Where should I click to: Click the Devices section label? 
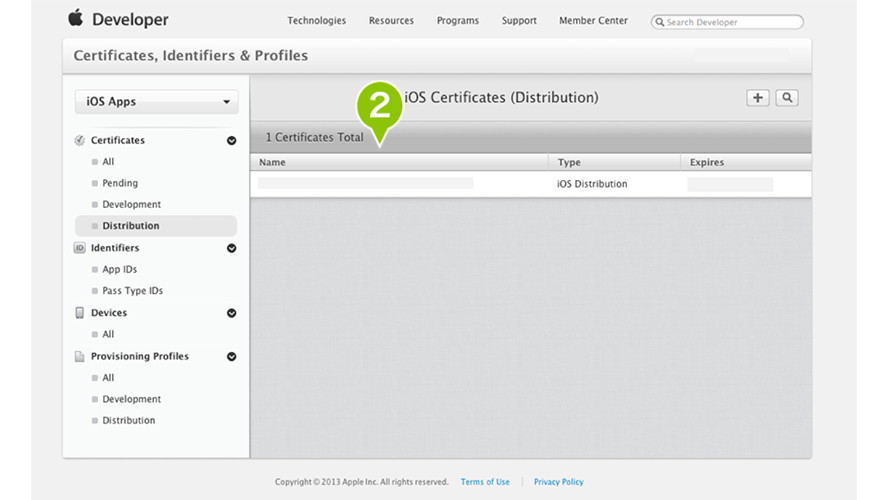pos(109,313)
